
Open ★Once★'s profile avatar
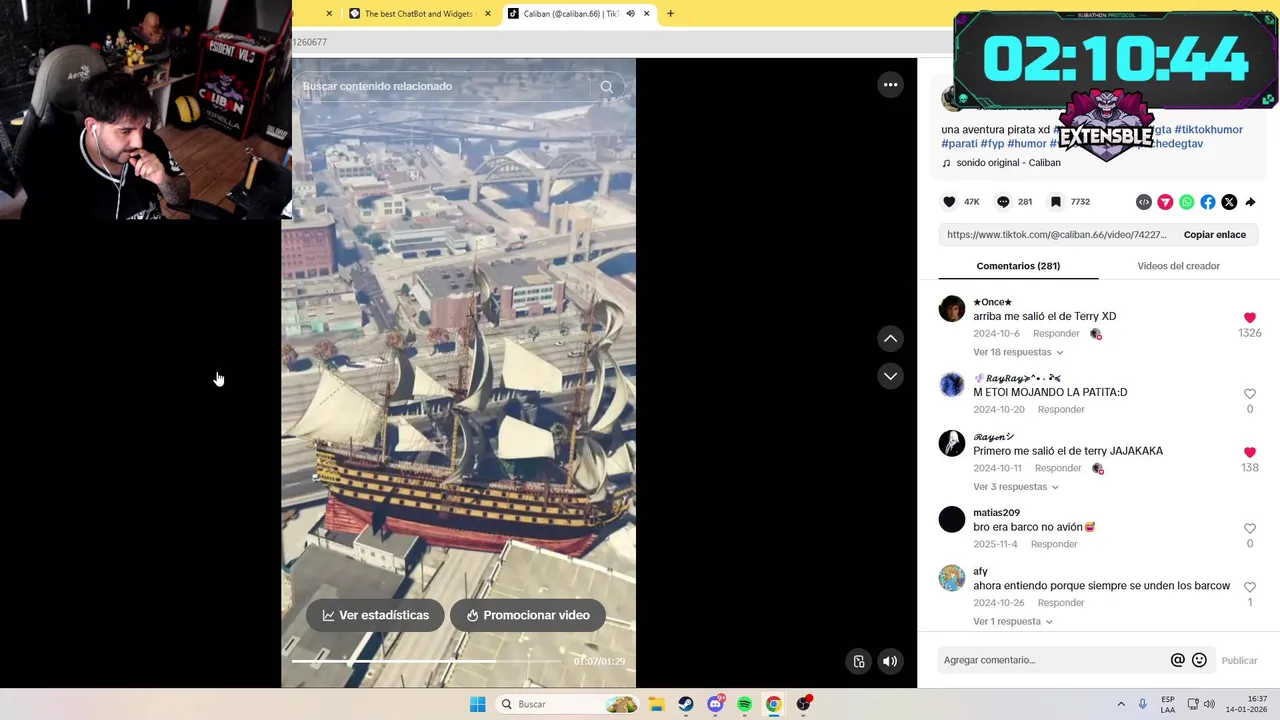pyautogui.click(x=952, y=308)
